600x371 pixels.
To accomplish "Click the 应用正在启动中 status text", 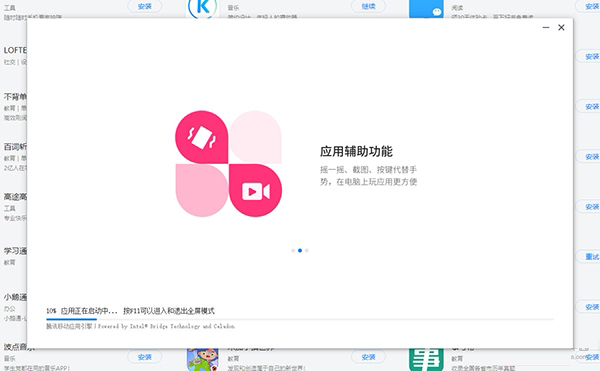I will [x=89, y=311].
